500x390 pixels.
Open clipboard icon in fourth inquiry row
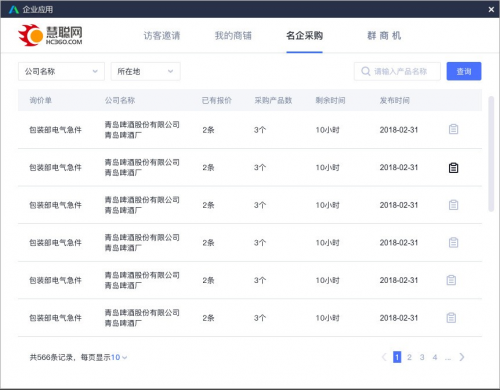[453, 243]
